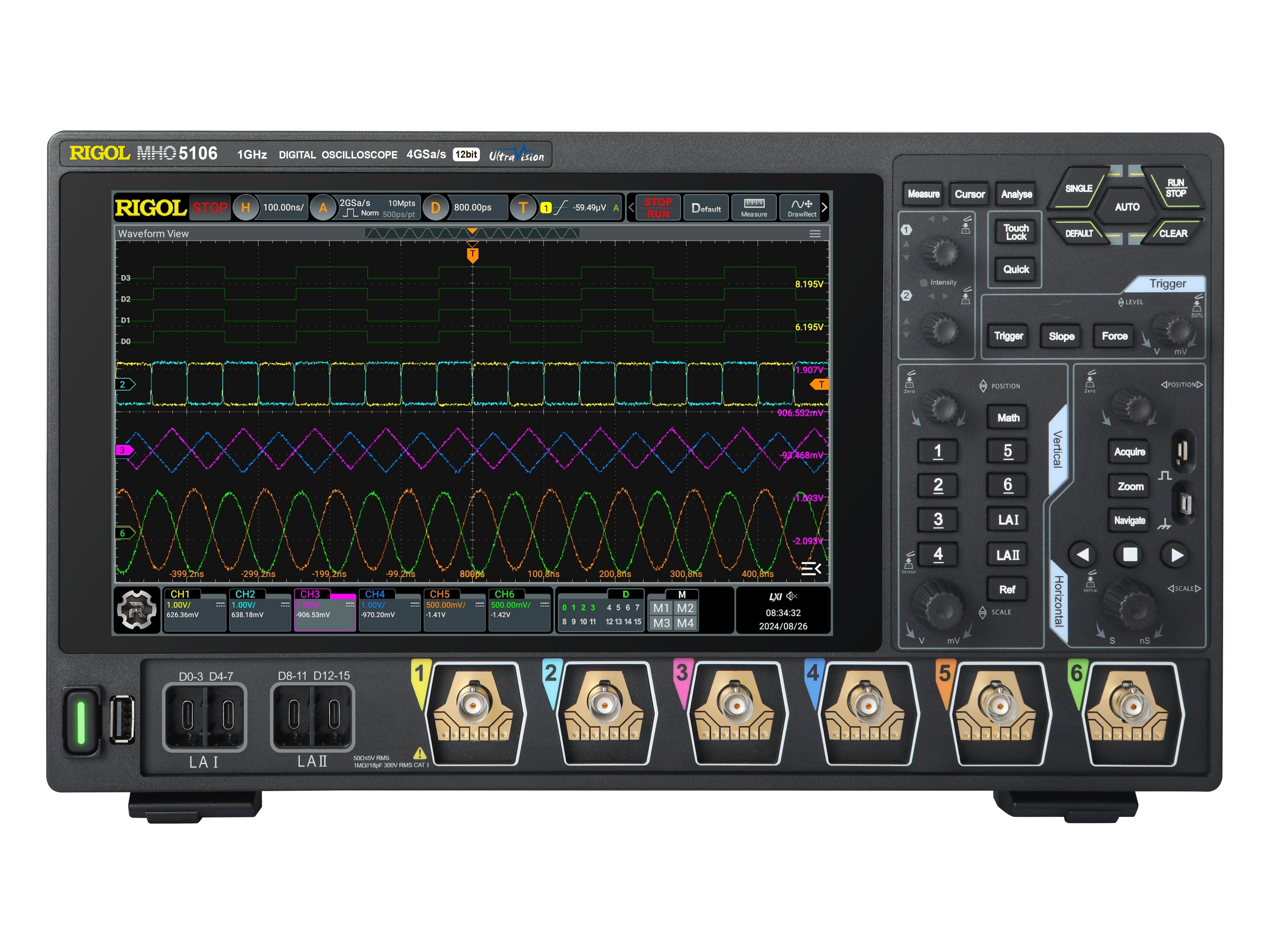Click the hardware DEFAULT button
The image size is (1270, 952).
pos(1079,233)
